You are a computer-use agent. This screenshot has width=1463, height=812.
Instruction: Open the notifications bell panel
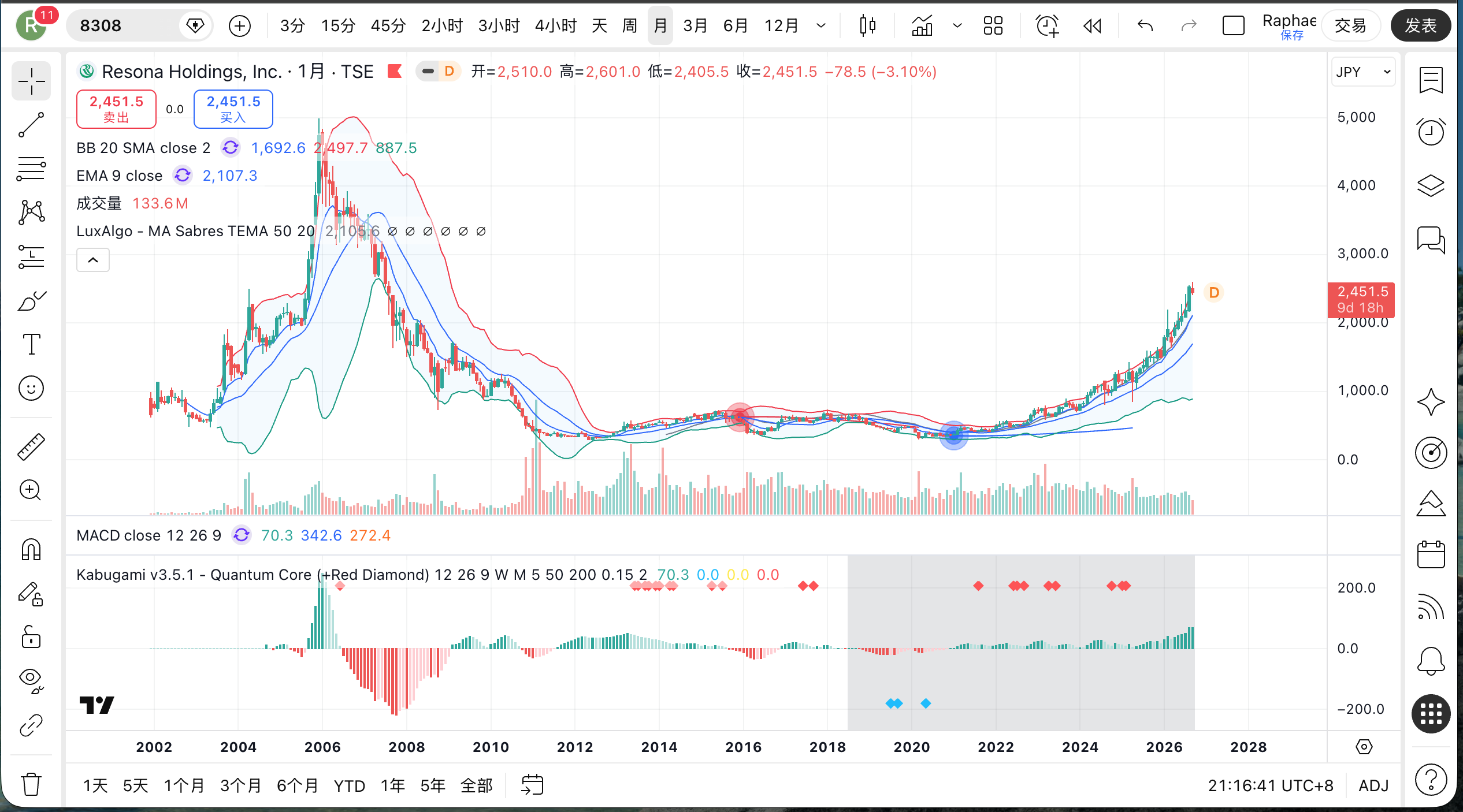(x=1431, y=661)
